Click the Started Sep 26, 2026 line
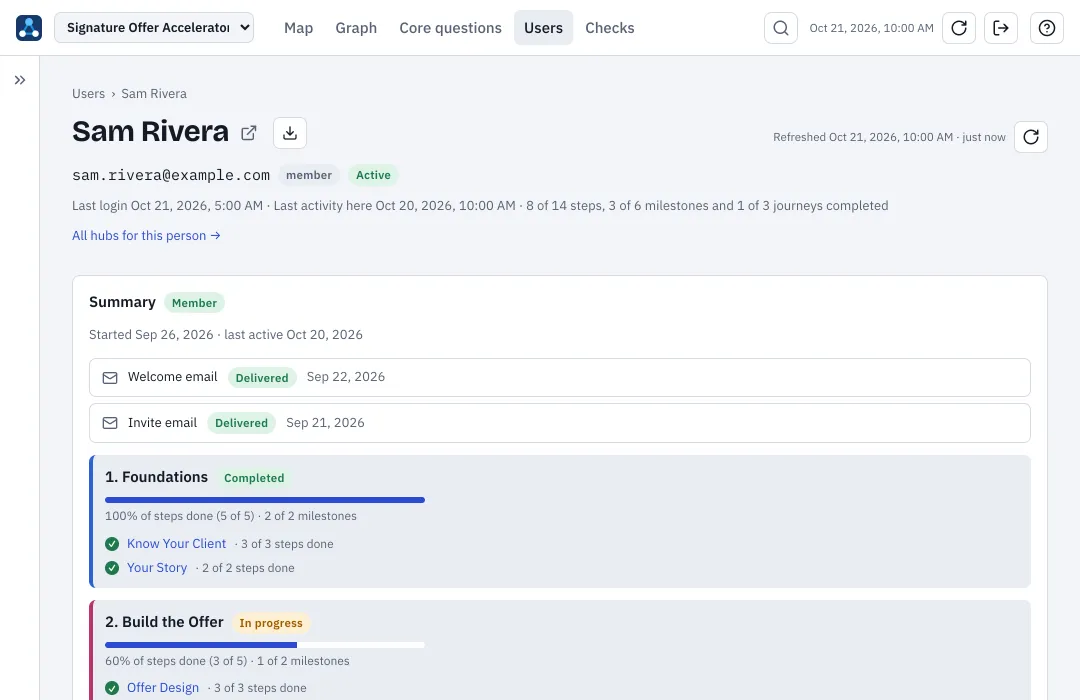 pos(225,334)
